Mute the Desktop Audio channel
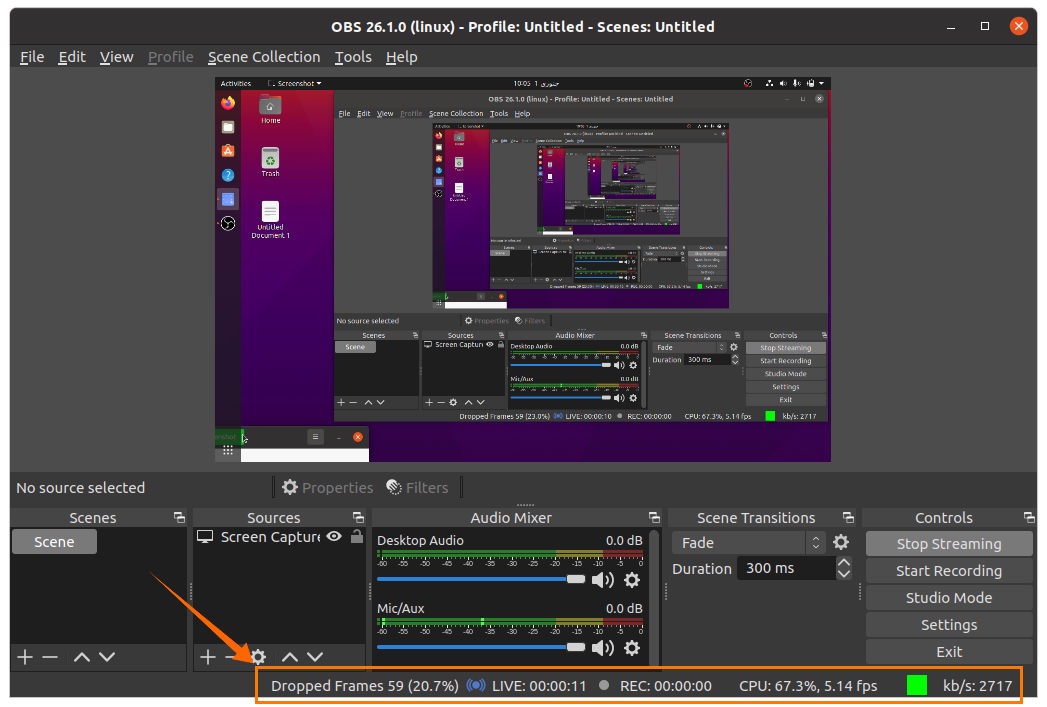Viewport: 1047px width, 707px height. pyautogui.click(x=603, y=579)
